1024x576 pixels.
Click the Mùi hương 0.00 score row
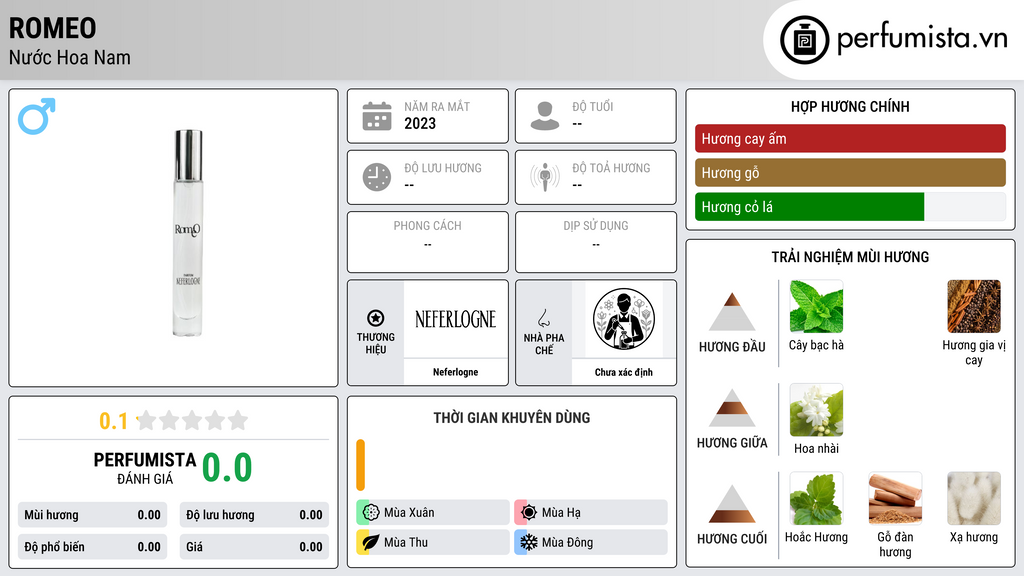coord(92,515)
